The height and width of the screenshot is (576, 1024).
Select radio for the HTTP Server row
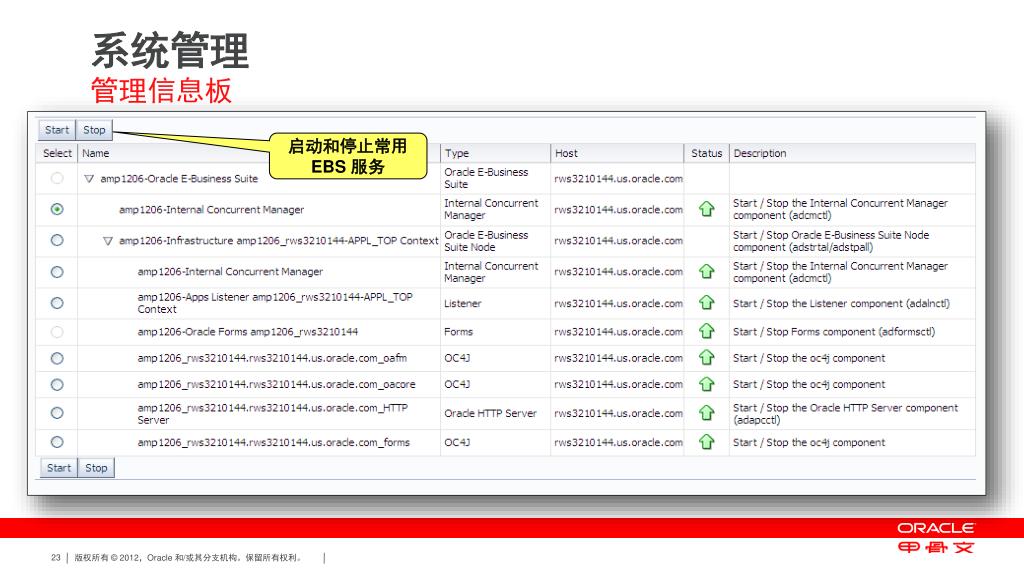(x=57, y=413)
